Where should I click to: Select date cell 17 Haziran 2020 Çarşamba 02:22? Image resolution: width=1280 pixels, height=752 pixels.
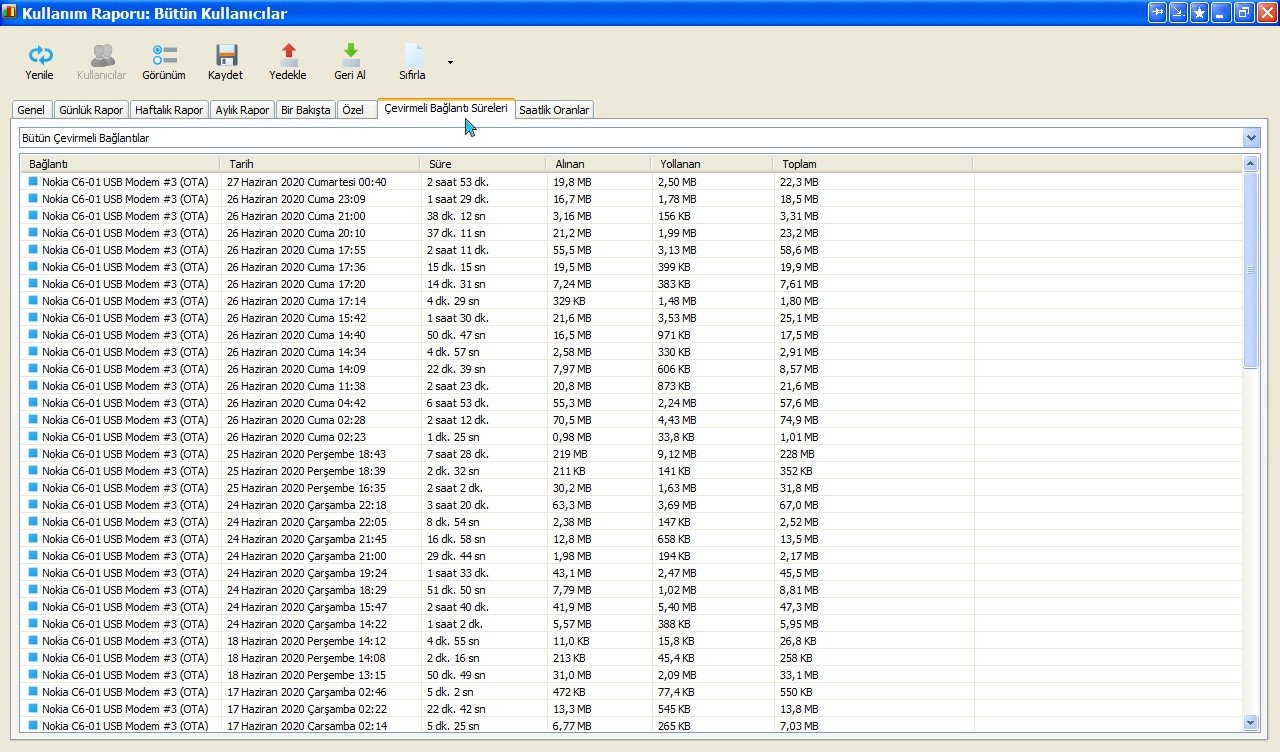(306, 709)
